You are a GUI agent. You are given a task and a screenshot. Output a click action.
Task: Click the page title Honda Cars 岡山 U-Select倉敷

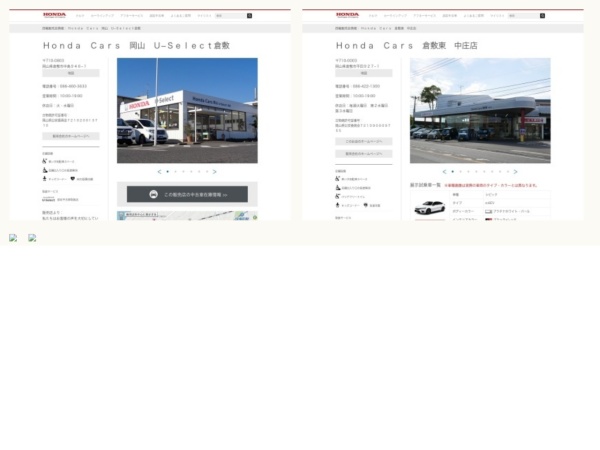pyautogui.click(x=137, y=46)
